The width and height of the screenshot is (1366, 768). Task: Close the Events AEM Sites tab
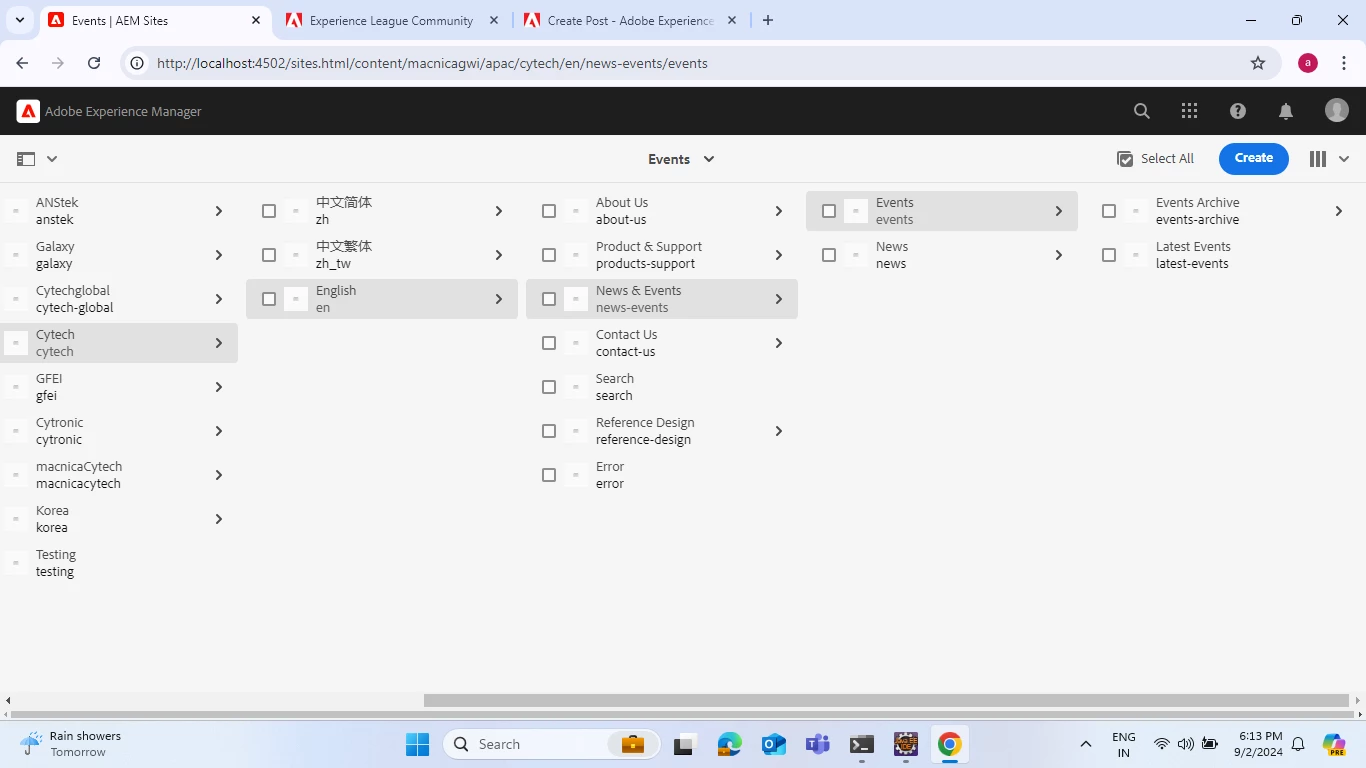coord(256,20)
